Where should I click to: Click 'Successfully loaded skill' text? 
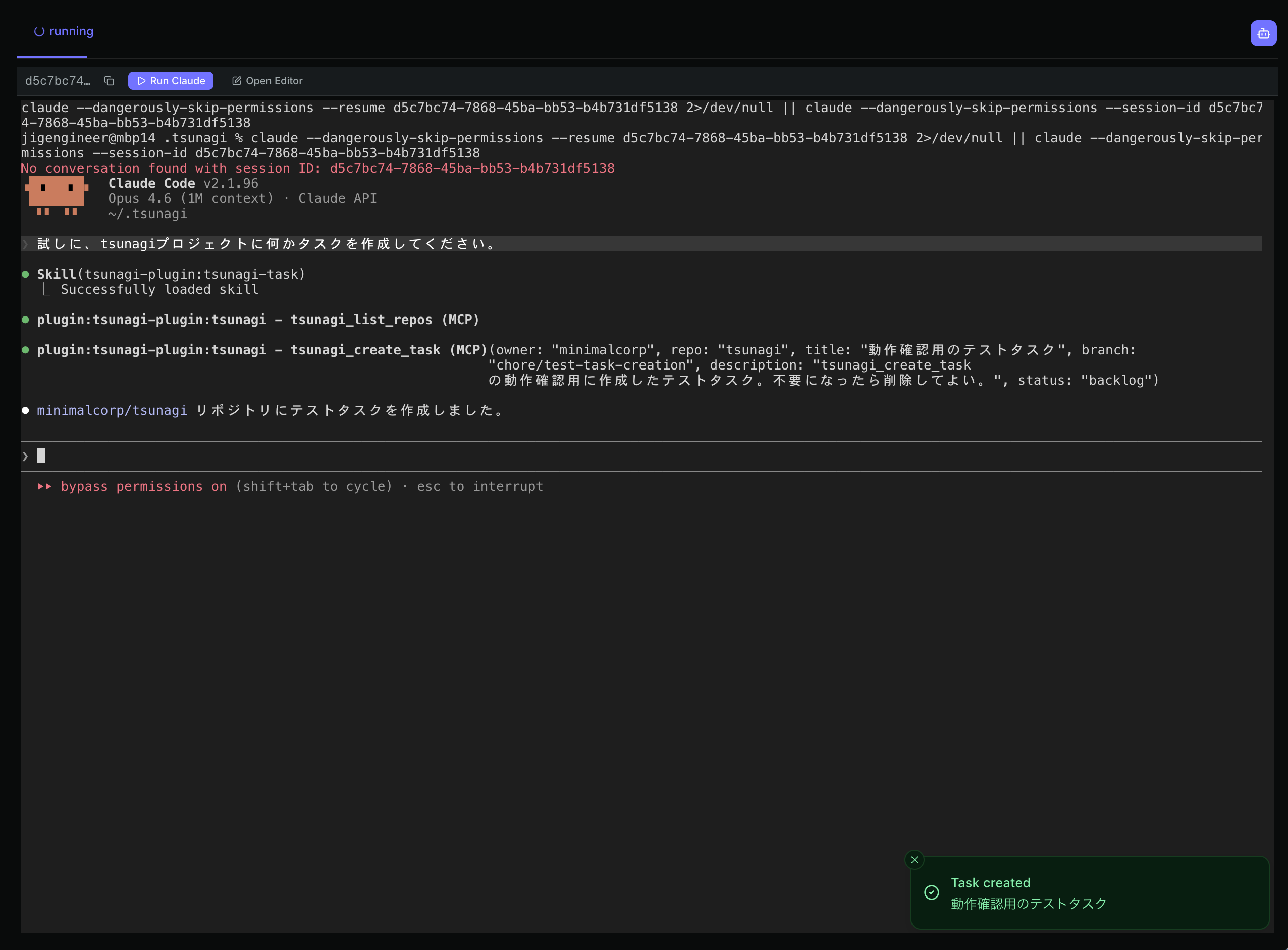click(160, 290)
